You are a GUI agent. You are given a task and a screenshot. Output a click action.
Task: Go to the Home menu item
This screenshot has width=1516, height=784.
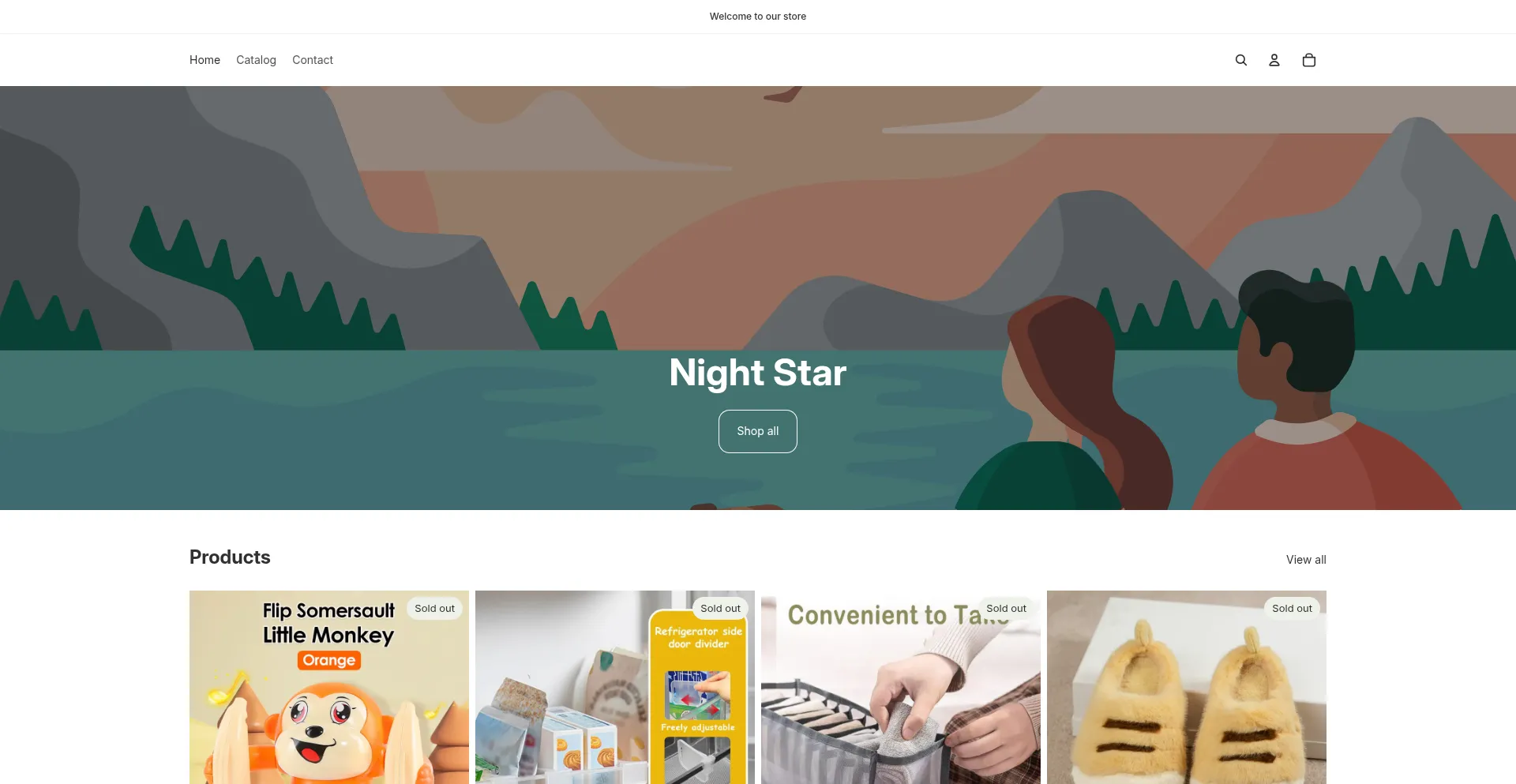205,60
